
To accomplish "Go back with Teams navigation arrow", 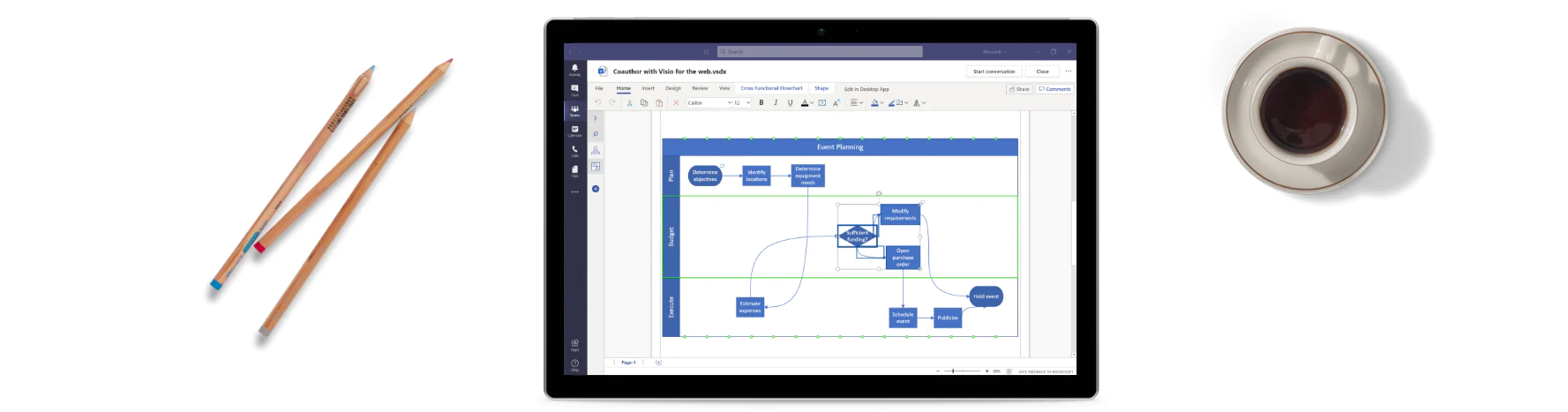I will (x=570, y=52).
